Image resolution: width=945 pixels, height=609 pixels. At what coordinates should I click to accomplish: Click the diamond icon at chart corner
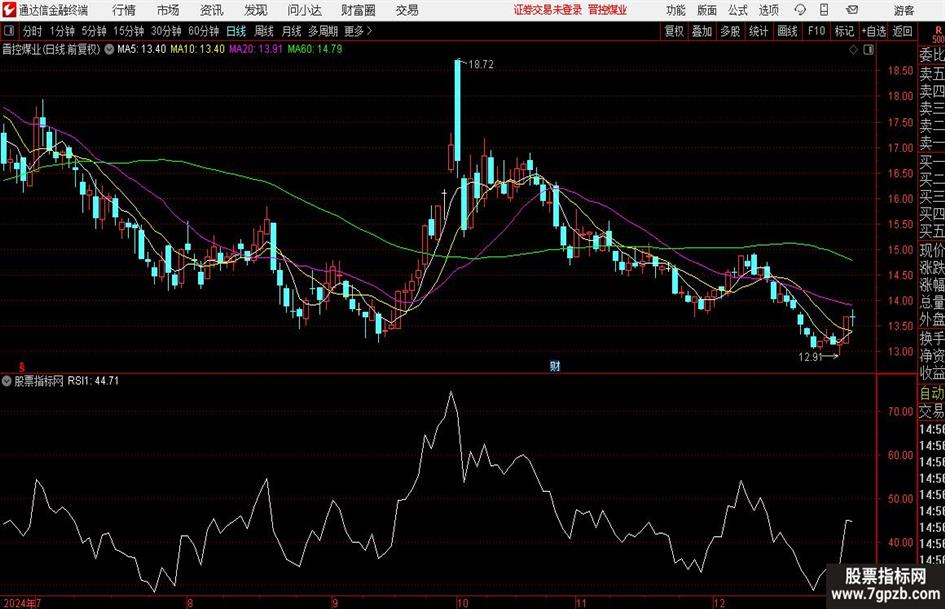pos(853,50)
